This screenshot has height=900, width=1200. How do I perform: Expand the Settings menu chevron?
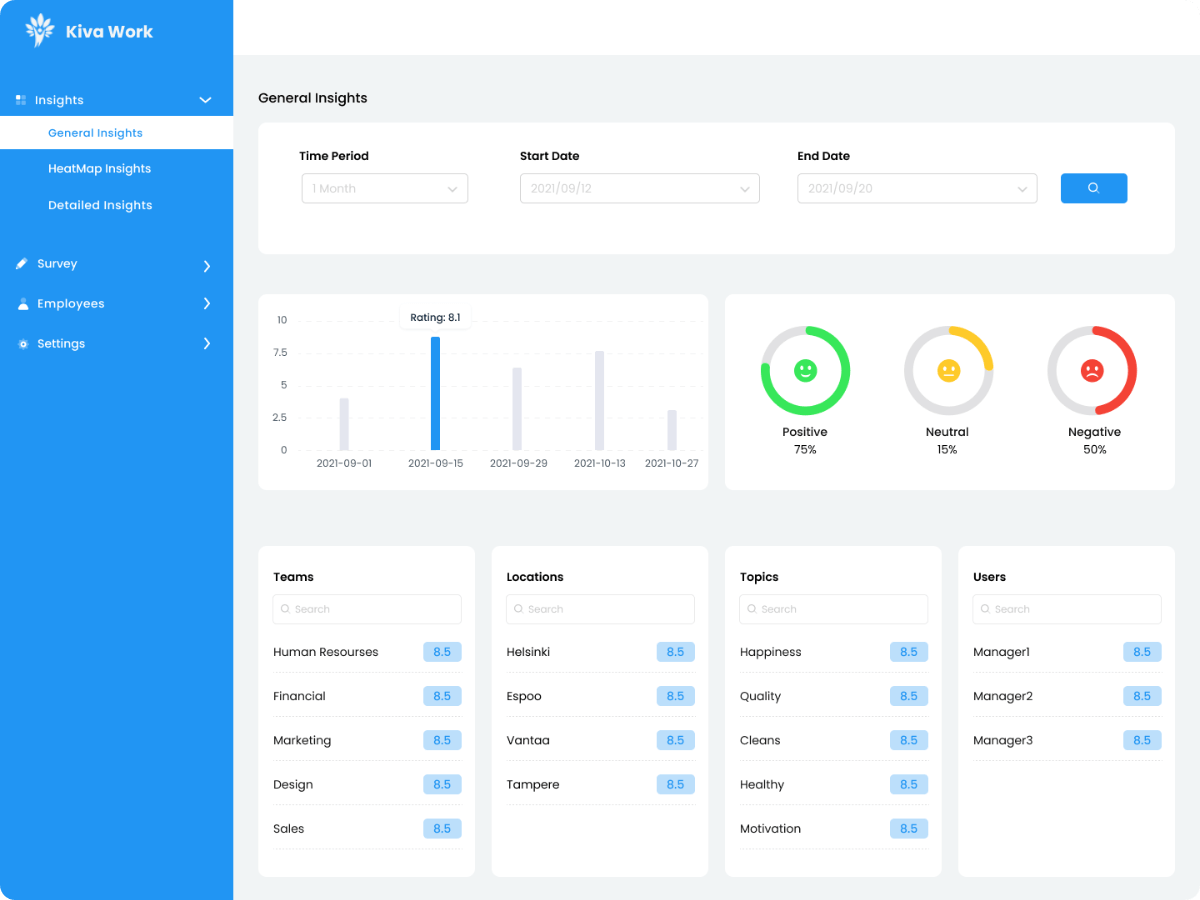pos(207,344)
